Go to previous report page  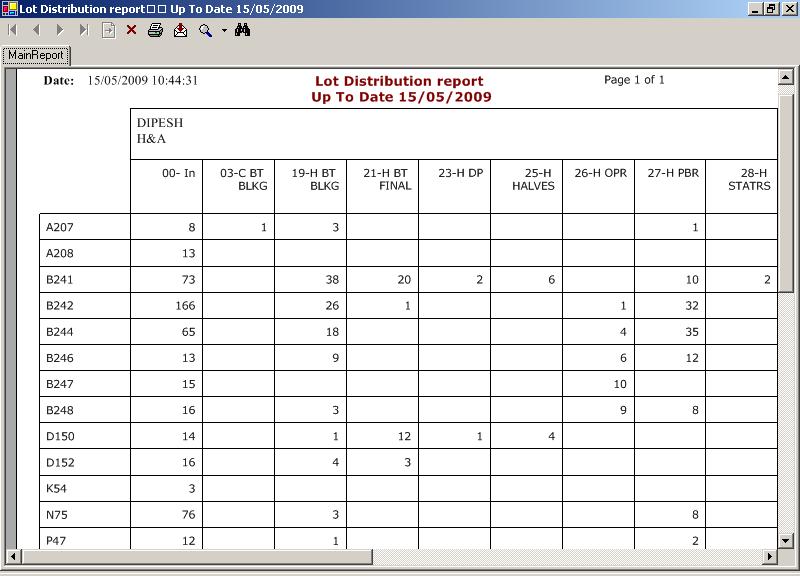coord(36,30)
